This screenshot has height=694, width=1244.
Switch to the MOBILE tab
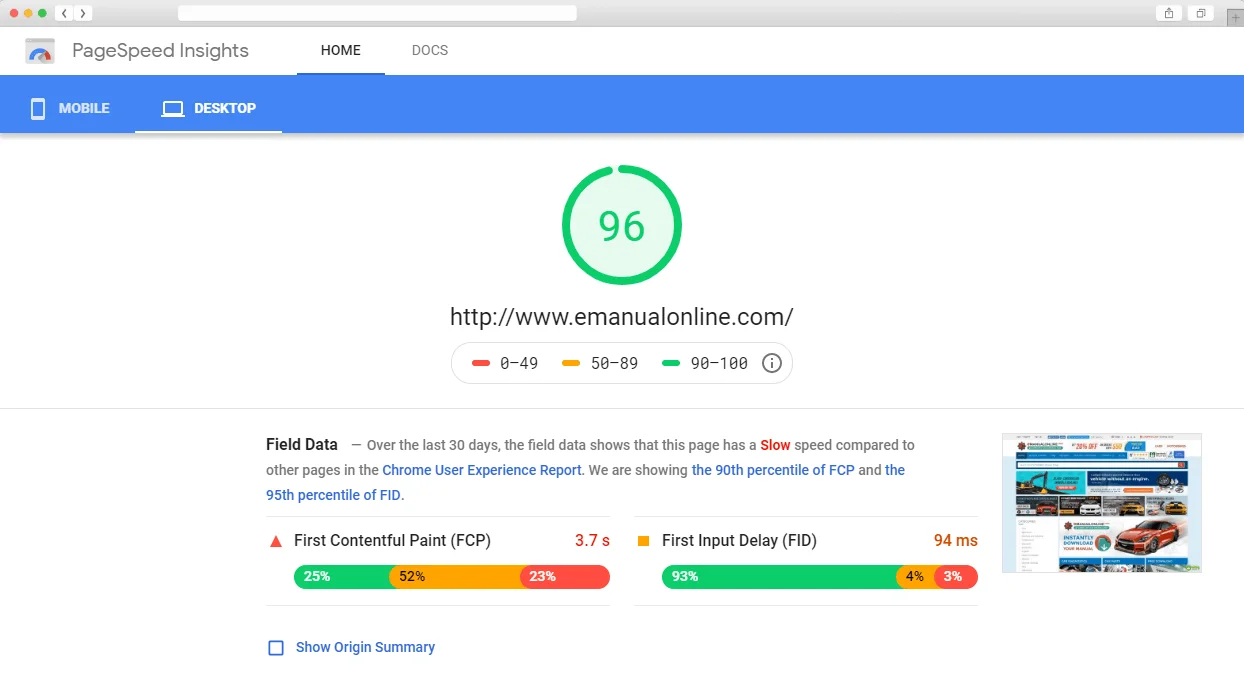70,108
